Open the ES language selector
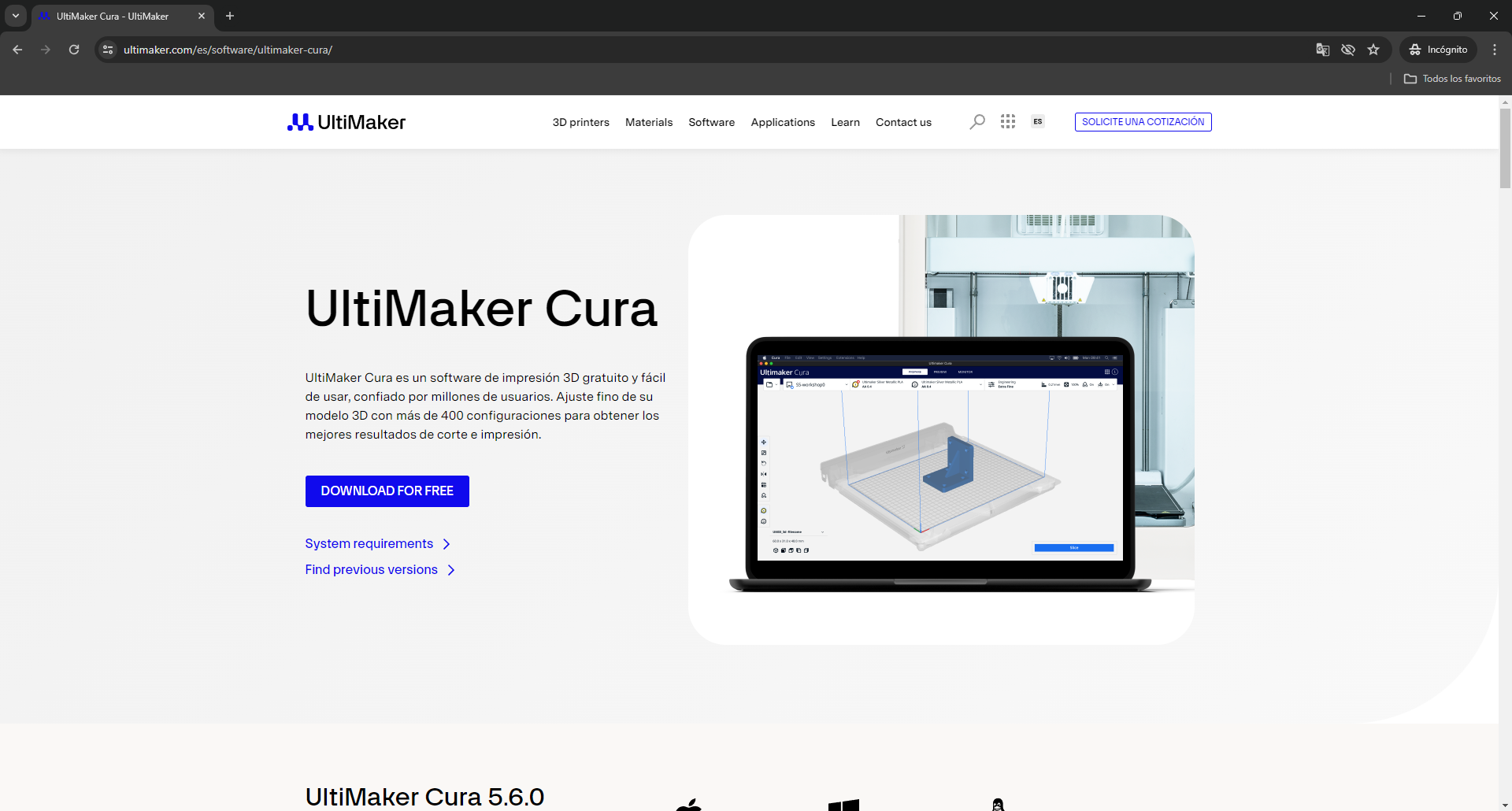 [x=1038, y=121]
